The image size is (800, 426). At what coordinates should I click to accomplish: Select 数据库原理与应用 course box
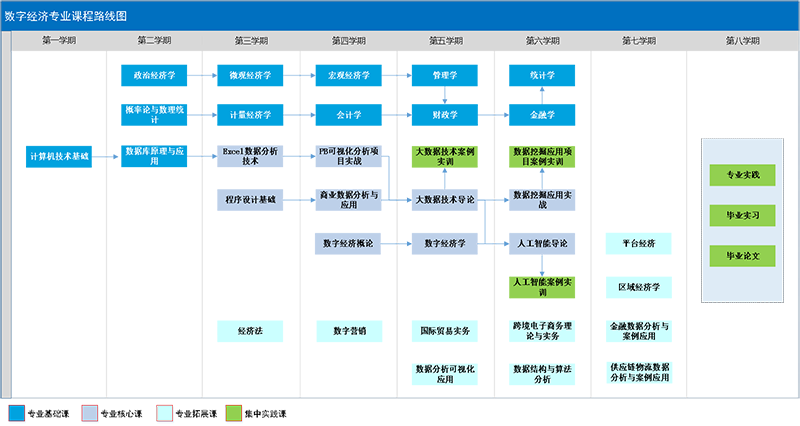(154, 156)
